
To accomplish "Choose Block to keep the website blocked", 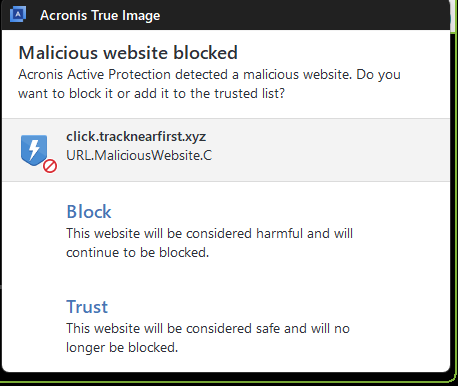I will tap(89, 211).
